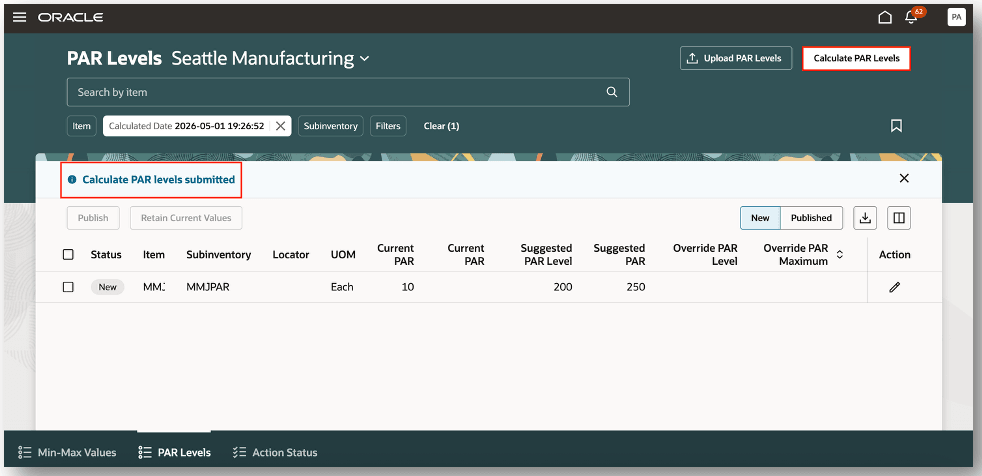Screen dimensions: 982x476
Task: Click the search magnifier icon
Action: tap(612, 92)
